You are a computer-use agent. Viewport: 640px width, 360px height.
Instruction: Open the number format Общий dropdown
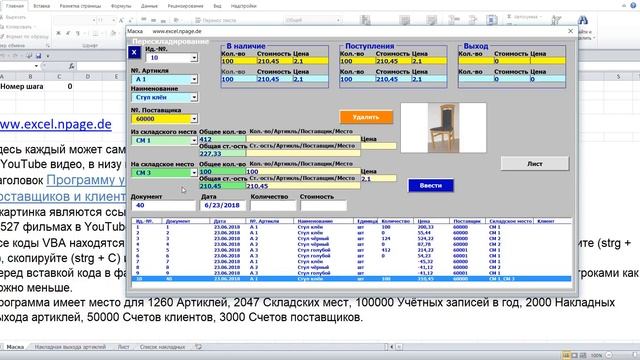point(338,20)
